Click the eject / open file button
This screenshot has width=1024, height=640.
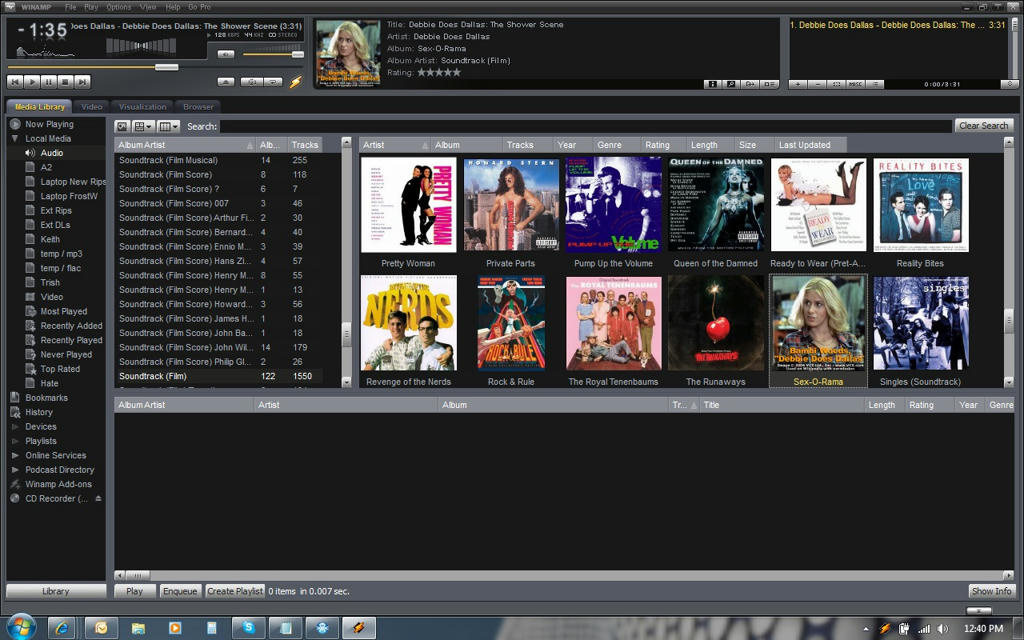226,82
